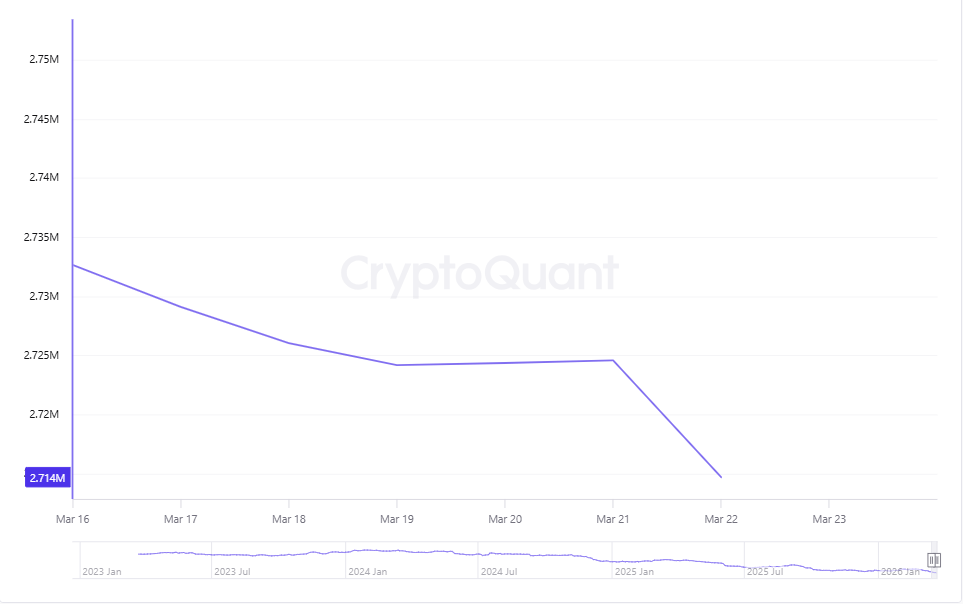Viewport: 963px width, 604px height.
Task: Click the range navigator drag handle icon
Action: [x=934, y=560]
